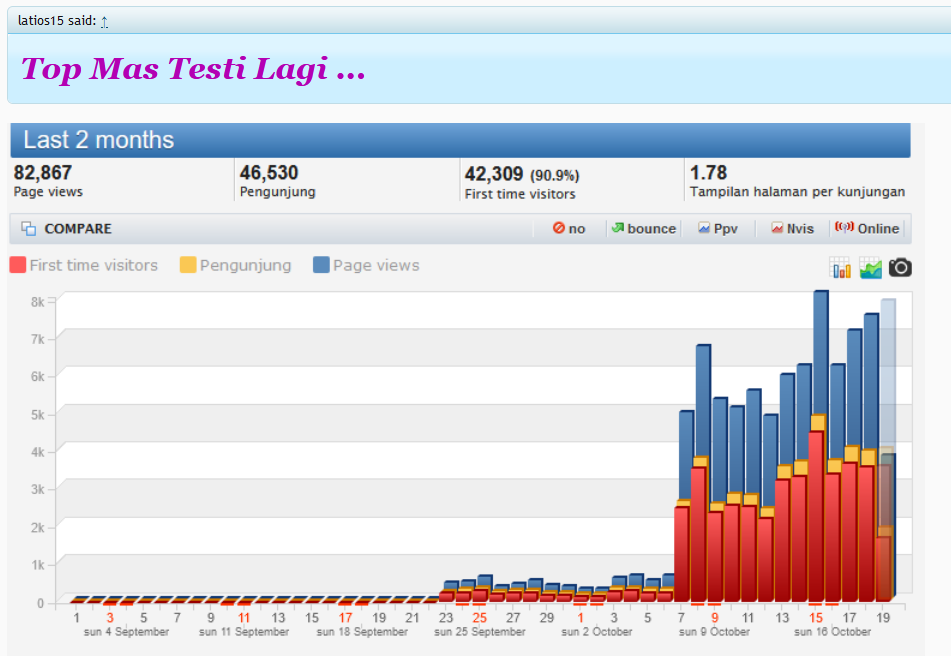Click the "27" date label on x-axis
Screen dimensions: 951x656
(x=513, y=618)
